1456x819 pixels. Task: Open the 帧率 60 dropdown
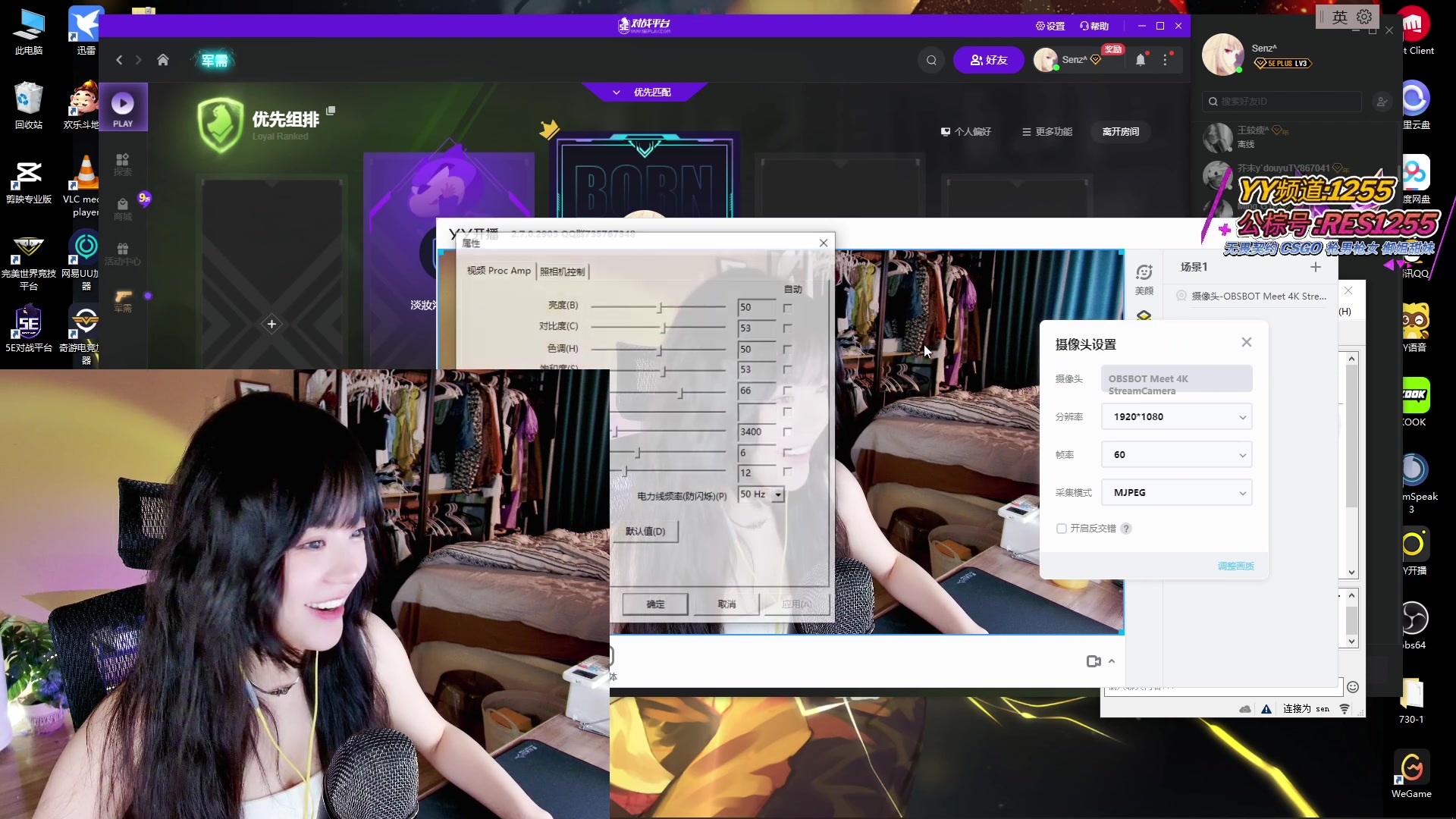pos(1176,454)
